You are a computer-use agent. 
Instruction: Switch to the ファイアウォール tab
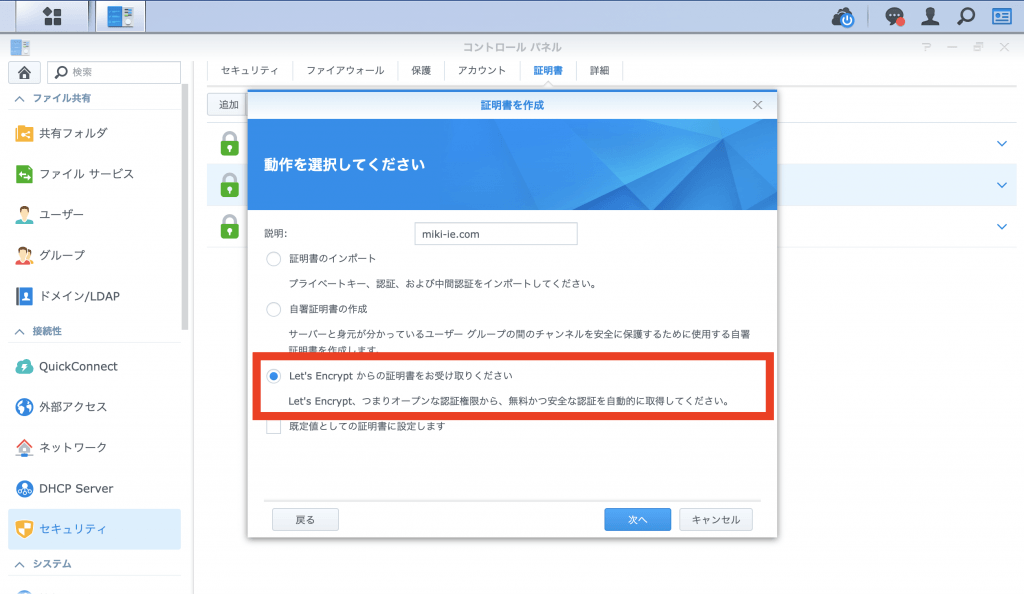coord(344,71)
